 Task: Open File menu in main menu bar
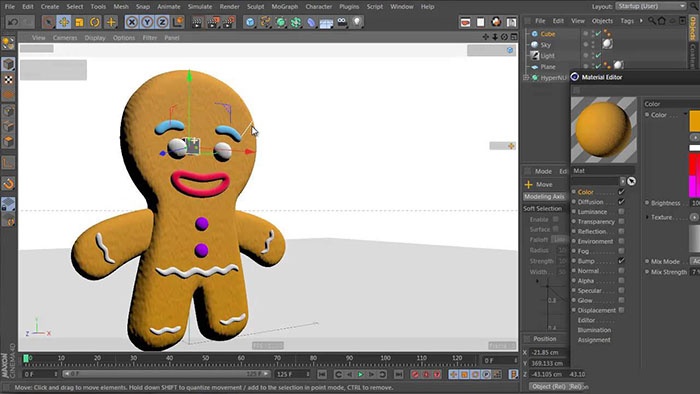point(9,7)
